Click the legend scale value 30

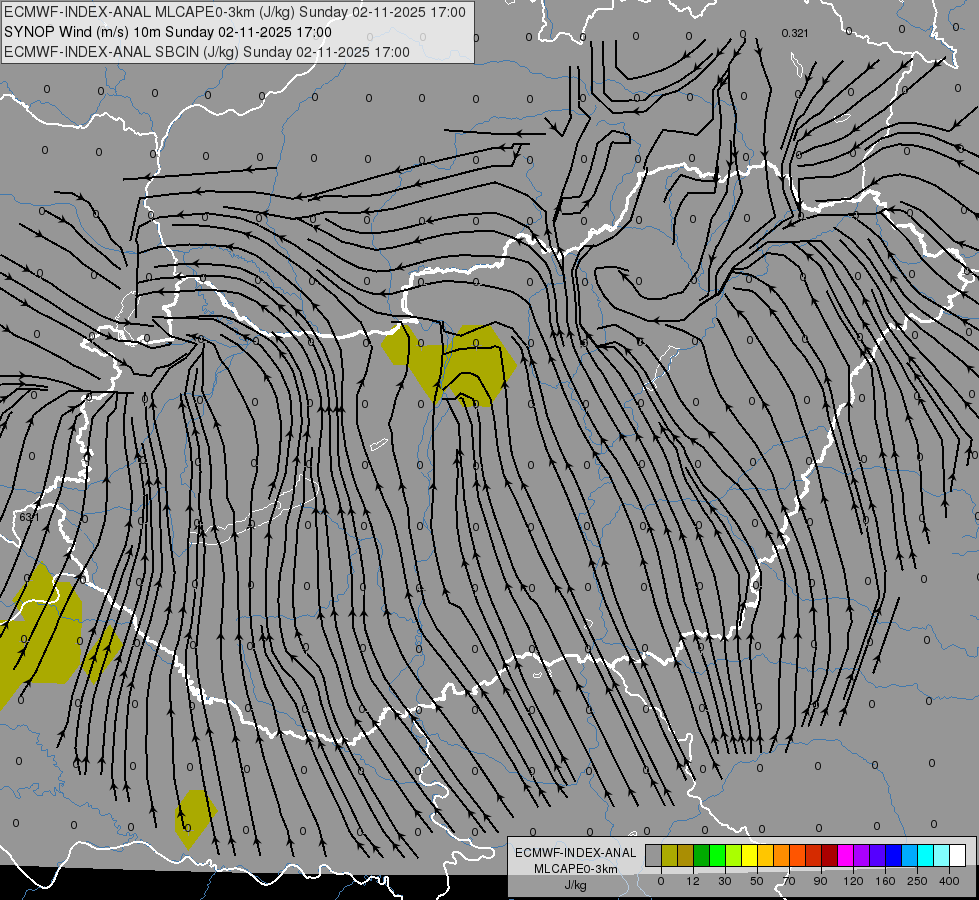coord(725,881)
